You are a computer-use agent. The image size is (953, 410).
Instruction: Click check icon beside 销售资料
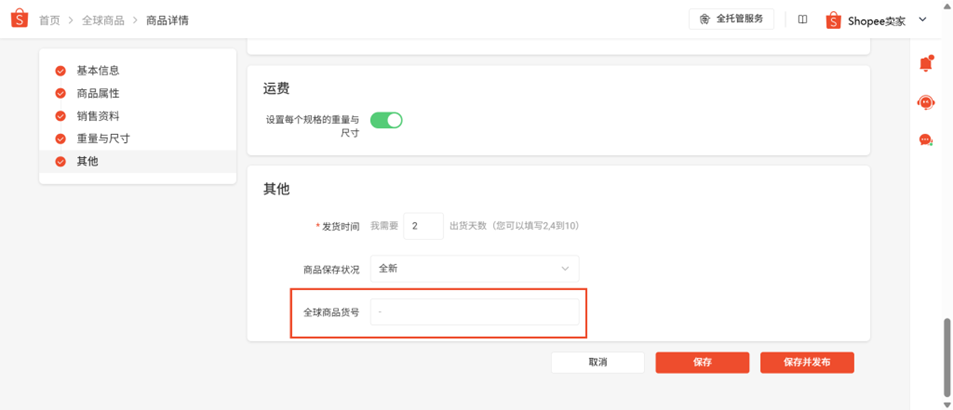click(60, 116)
